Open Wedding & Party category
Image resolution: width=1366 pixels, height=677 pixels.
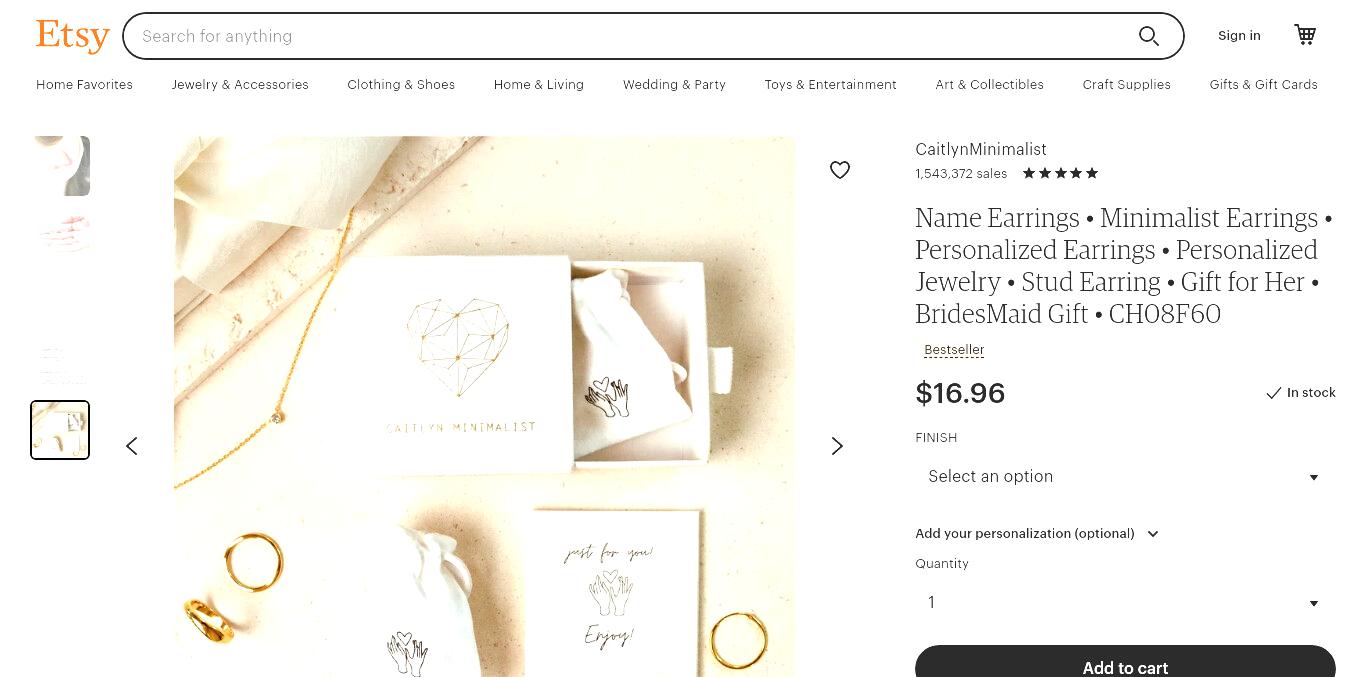coord(674,85)
